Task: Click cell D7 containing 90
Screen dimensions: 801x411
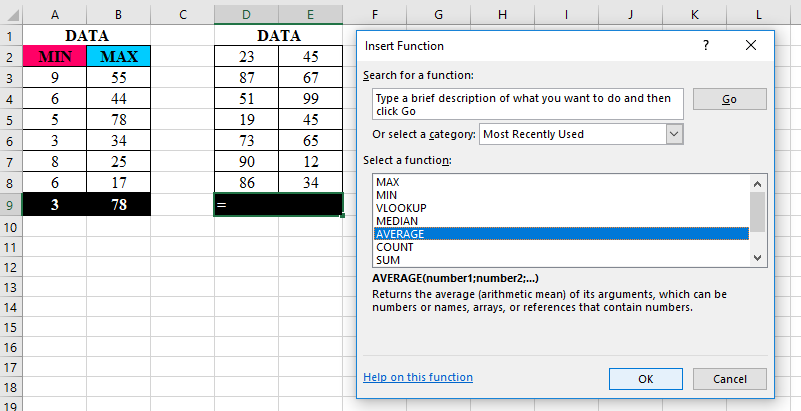Action: pyautogui.click(x=246, y=161)
